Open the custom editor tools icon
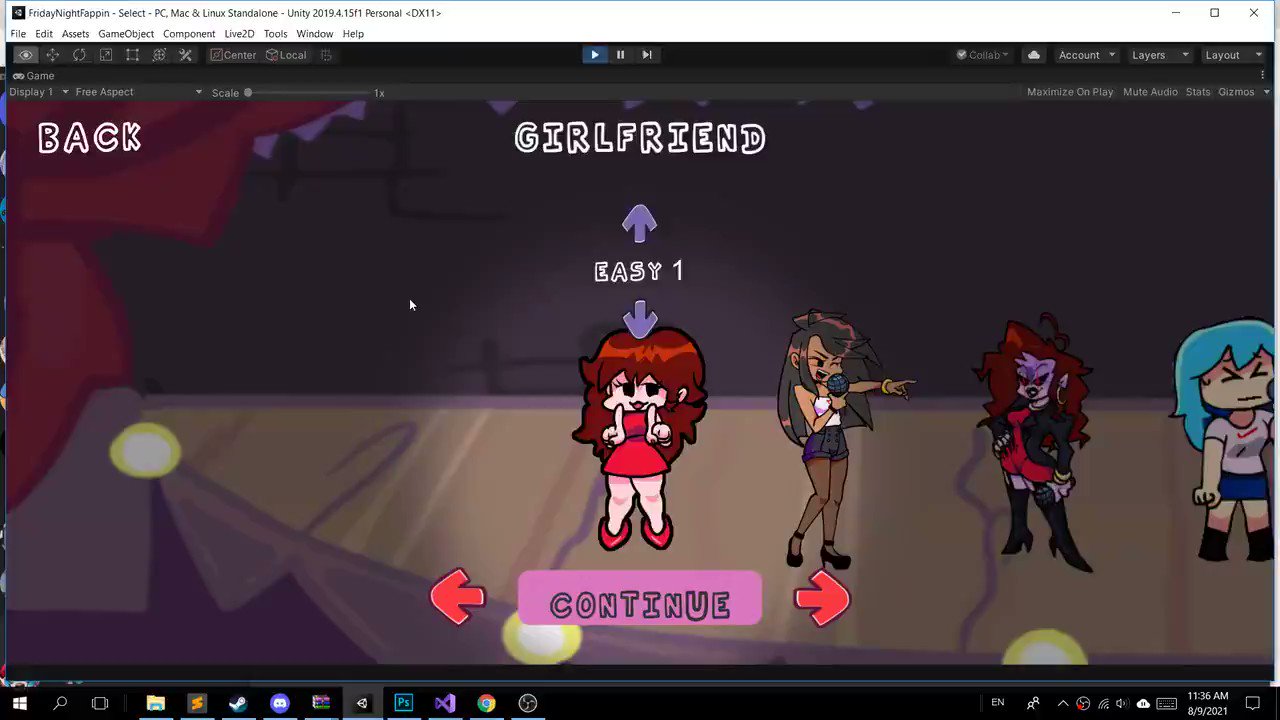The image size is (1280, 720). [x=186, y=55]
